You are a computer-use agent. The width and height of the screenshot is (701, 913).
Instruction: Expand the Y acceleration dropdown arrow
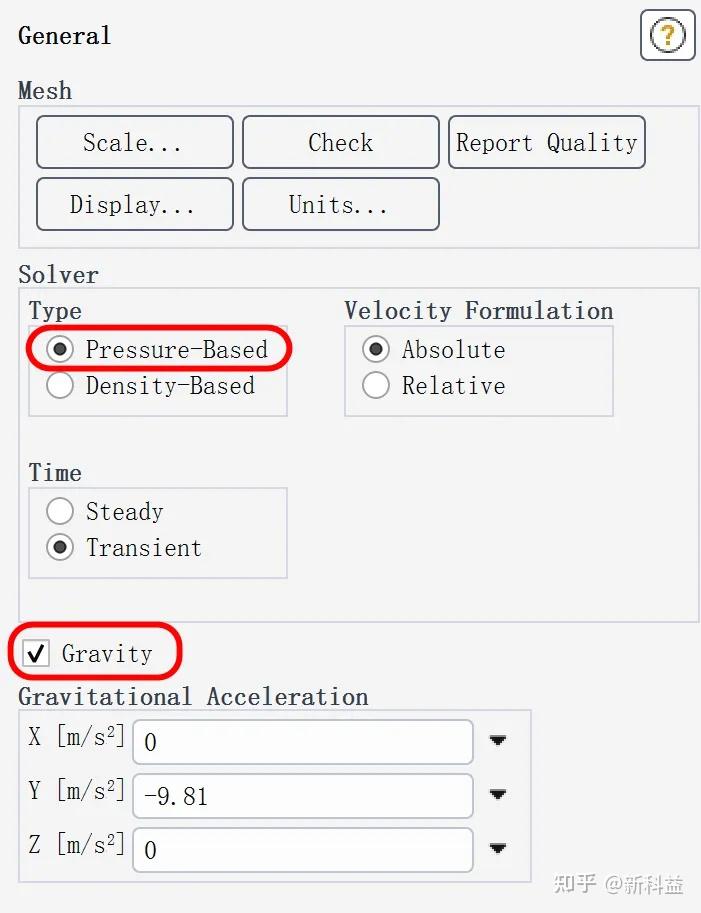497,795
